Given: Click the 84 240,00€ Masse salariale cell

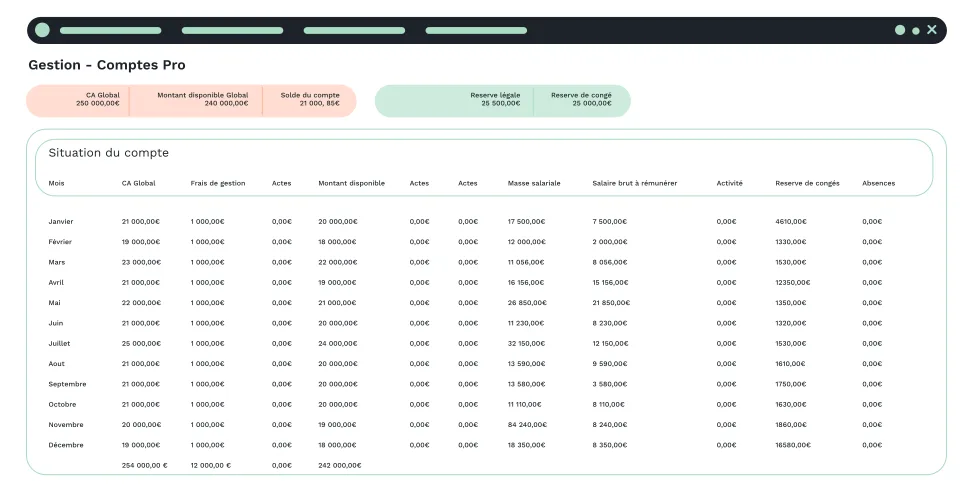Looking at the screenshot, I should 527,425.
